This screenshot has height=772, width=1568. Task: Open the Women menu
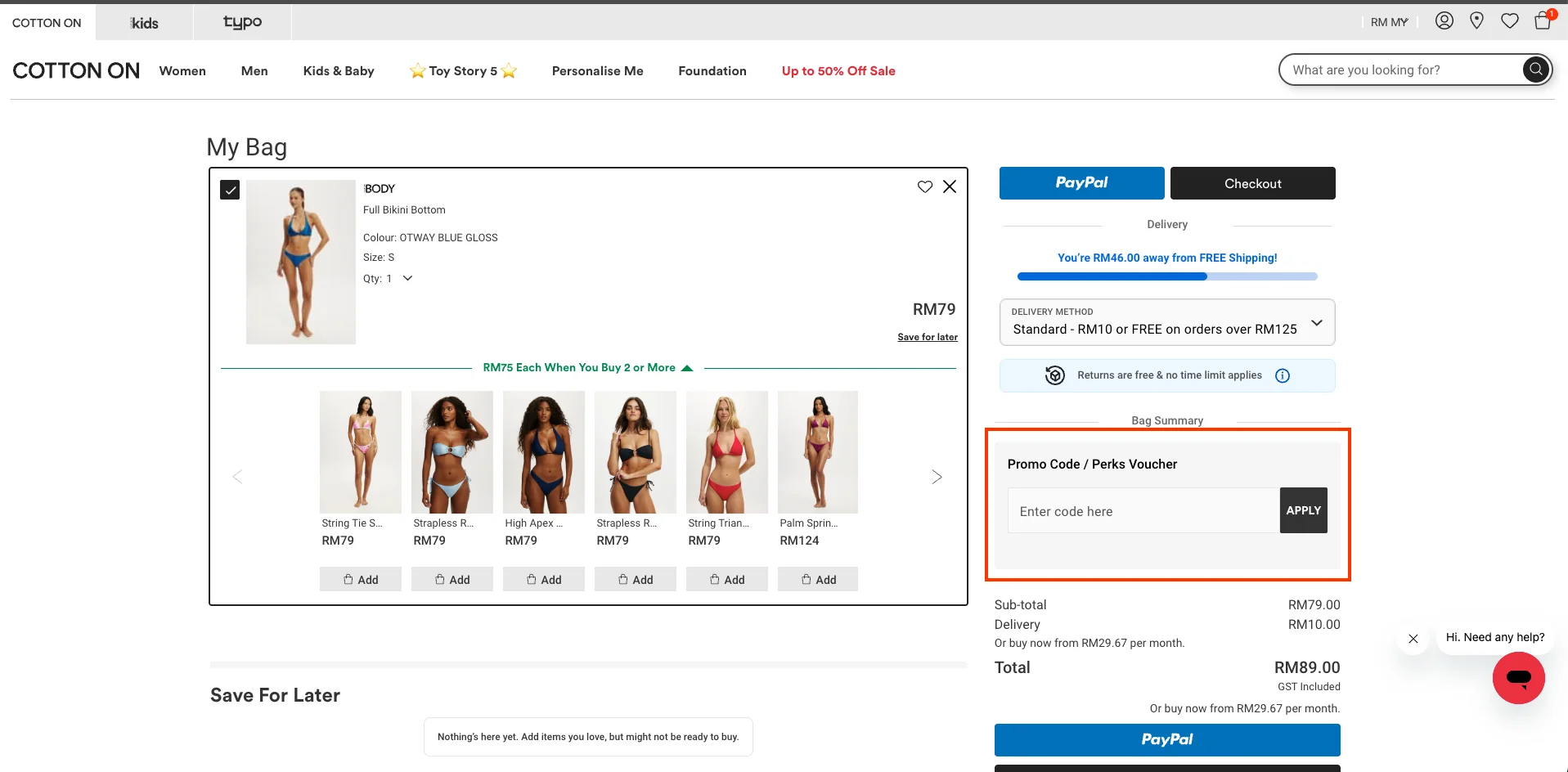[x=182, y=71]
